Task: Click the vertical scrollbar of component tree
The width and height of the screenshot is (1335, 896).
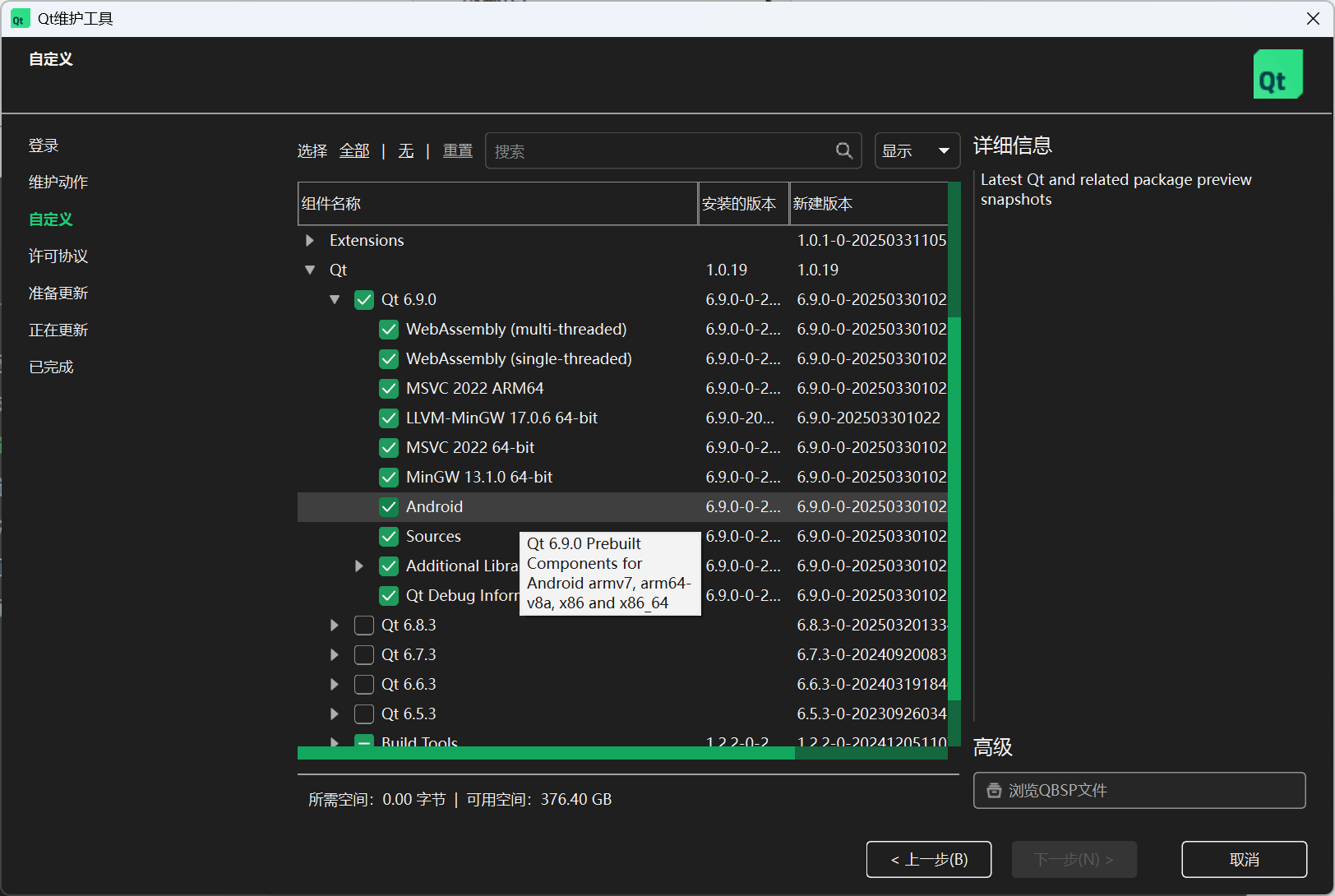Action: [x=954, y=507]
